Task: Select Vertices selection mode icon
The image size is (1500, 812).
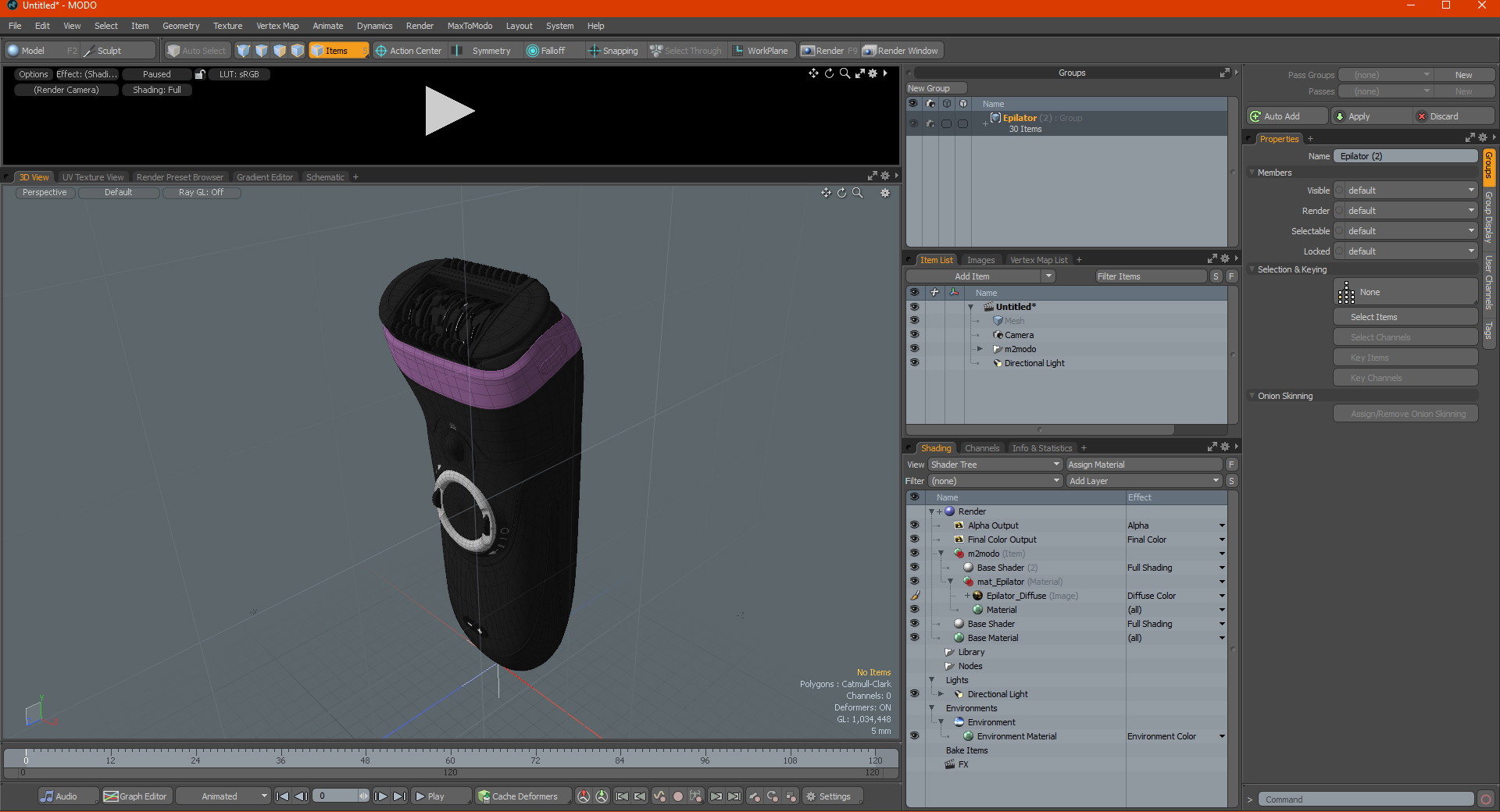Action: click(243, 51)
